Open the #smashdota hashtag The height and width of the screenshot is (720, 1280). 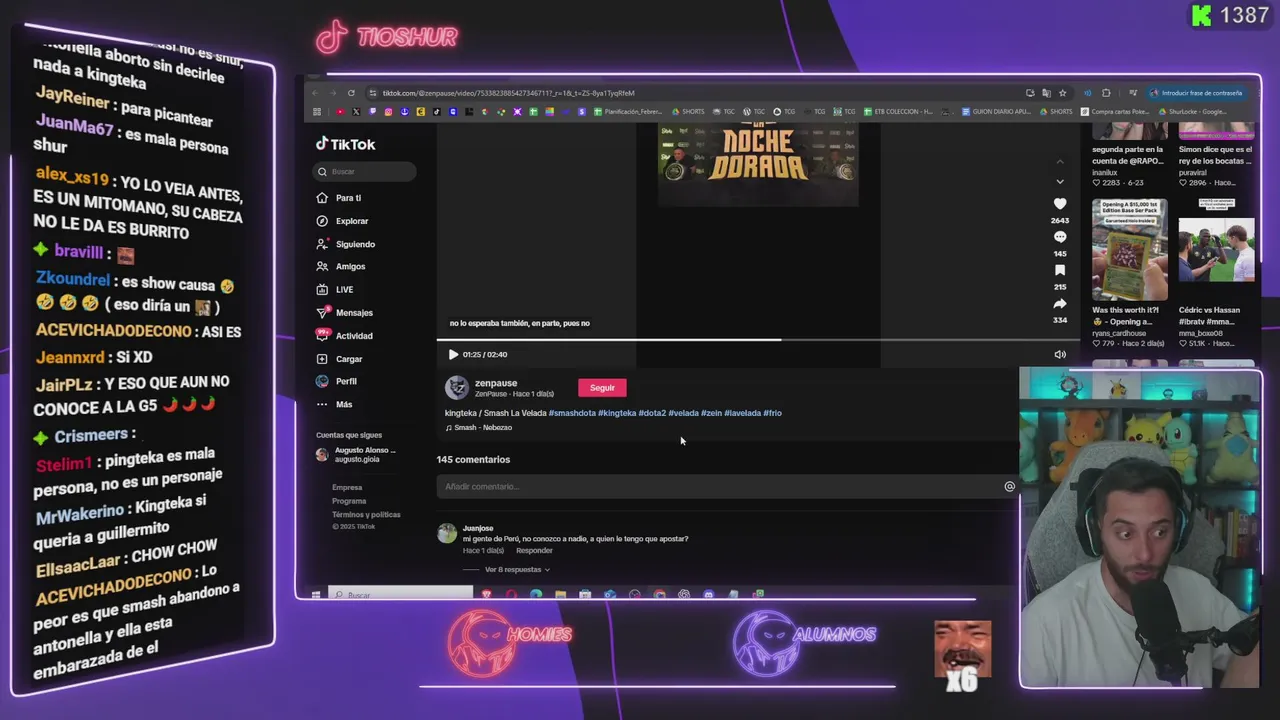point(572,413)
